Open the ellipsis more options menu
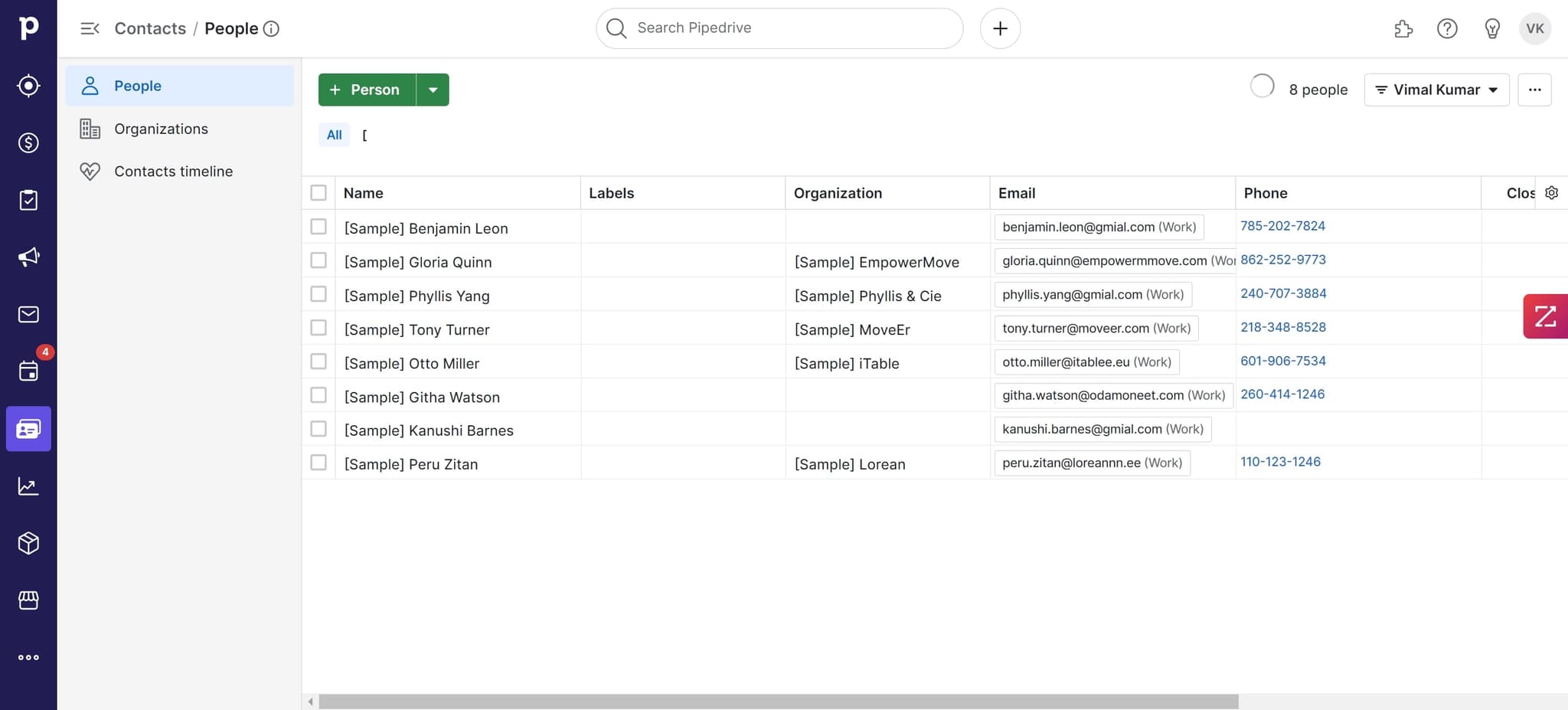1568x710 pixels. click(x=1535, y=90)
